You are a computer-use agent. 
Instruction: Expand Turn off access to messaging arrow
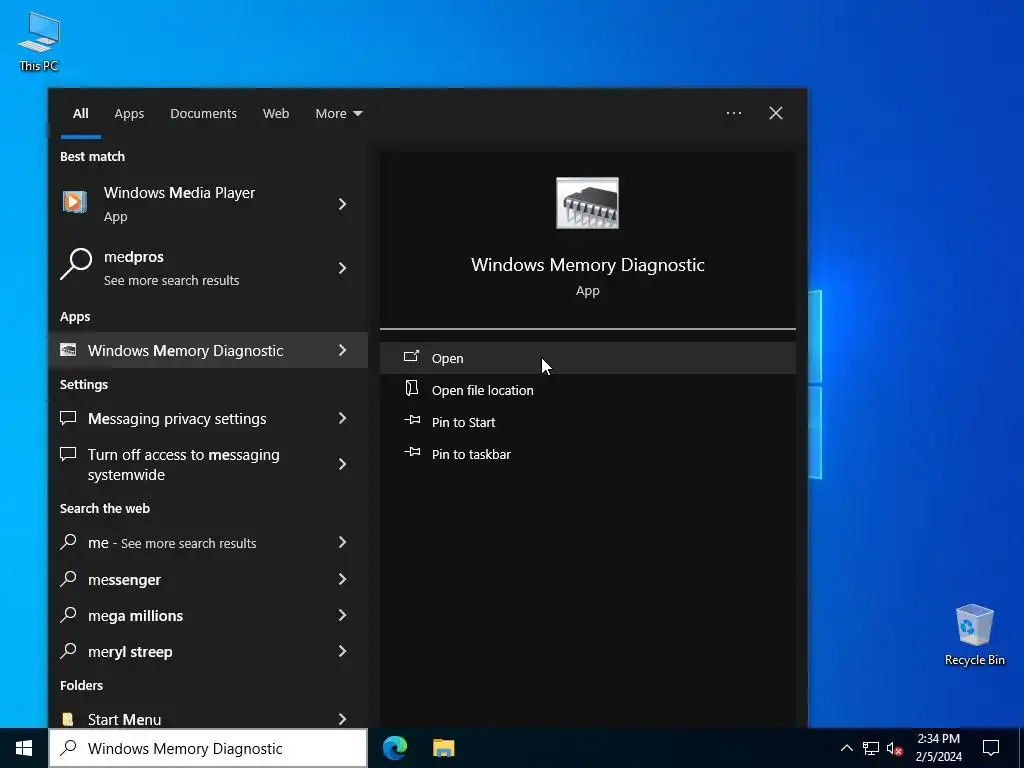pyautogui.click(x=342, y=464)
